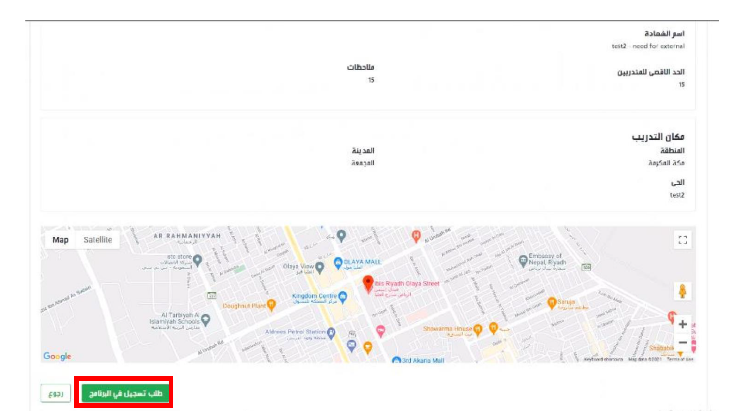Click the Shawarma House restaurant marker
This screenshot has height=411, width=731.
(x=477, y=330)
